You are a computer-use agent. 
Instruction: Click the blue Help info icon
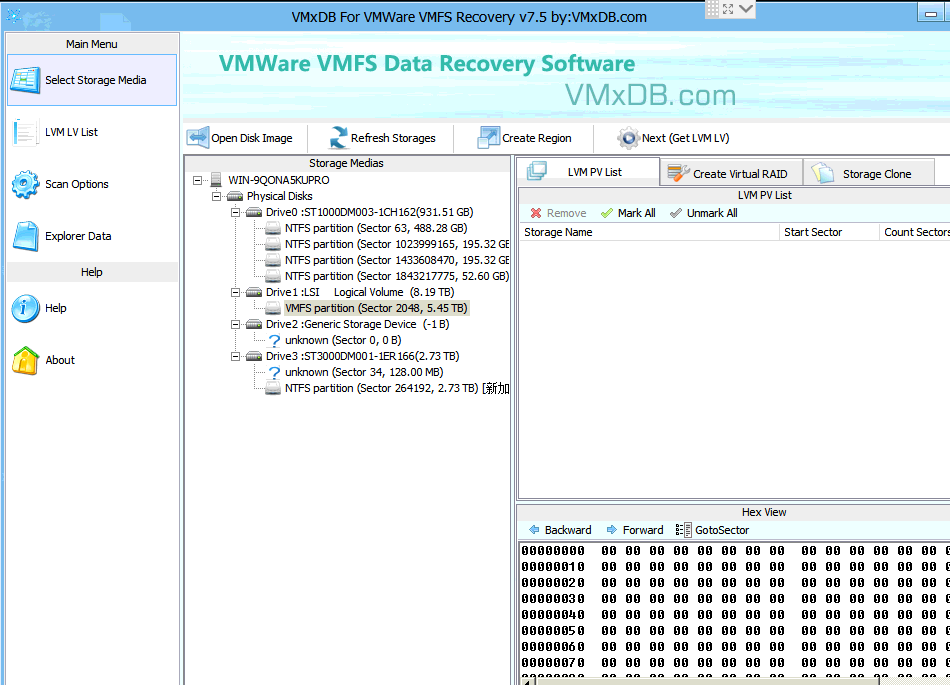click(25, 308)
